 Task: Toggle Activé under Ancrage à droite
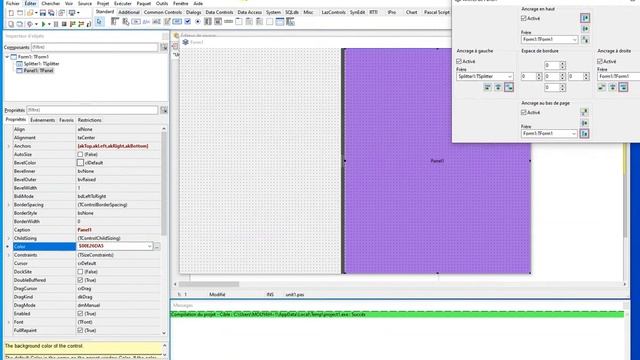pos(600,61)
